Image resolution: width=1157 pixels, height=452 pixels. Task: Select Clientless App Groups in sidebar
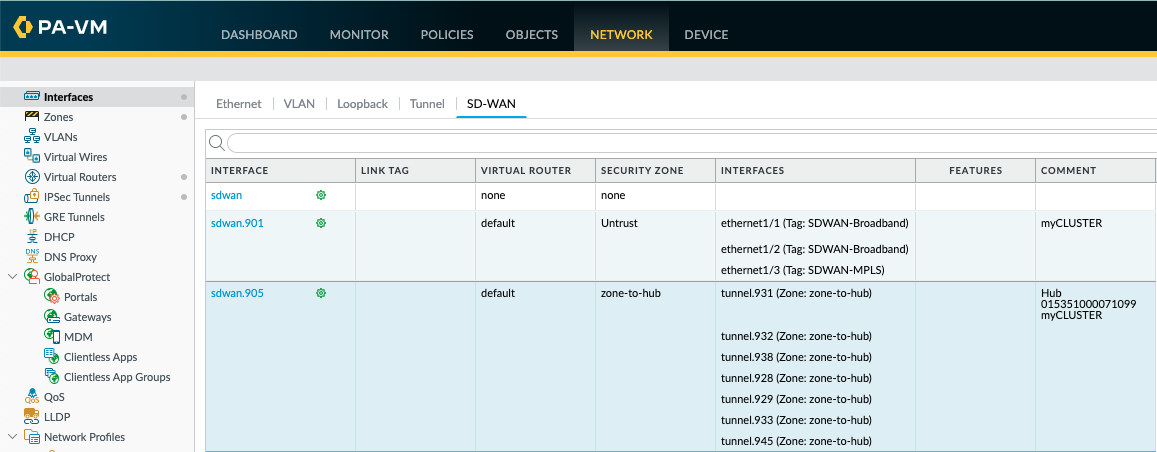[117, 377]
